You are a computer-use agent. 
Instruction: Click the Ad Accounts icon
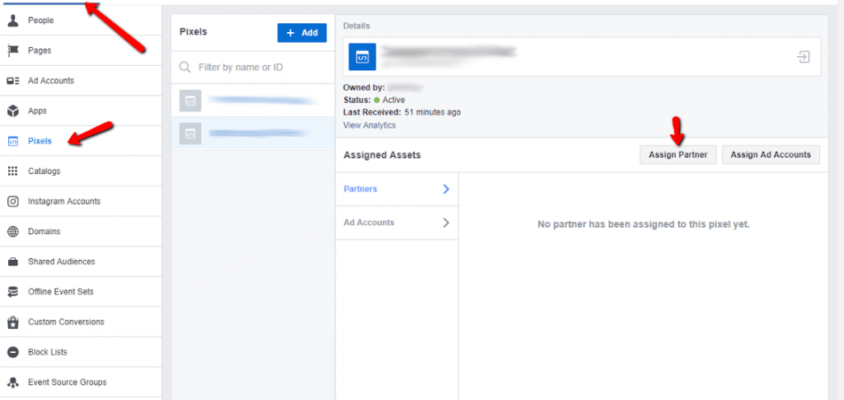coord(14,81)
